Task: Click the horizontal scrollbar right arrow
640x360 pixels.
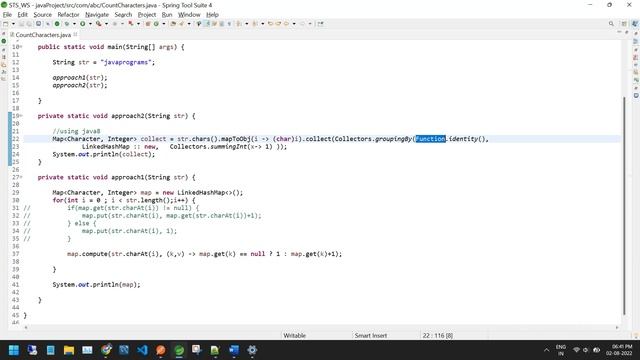Action: click(617, 327)
